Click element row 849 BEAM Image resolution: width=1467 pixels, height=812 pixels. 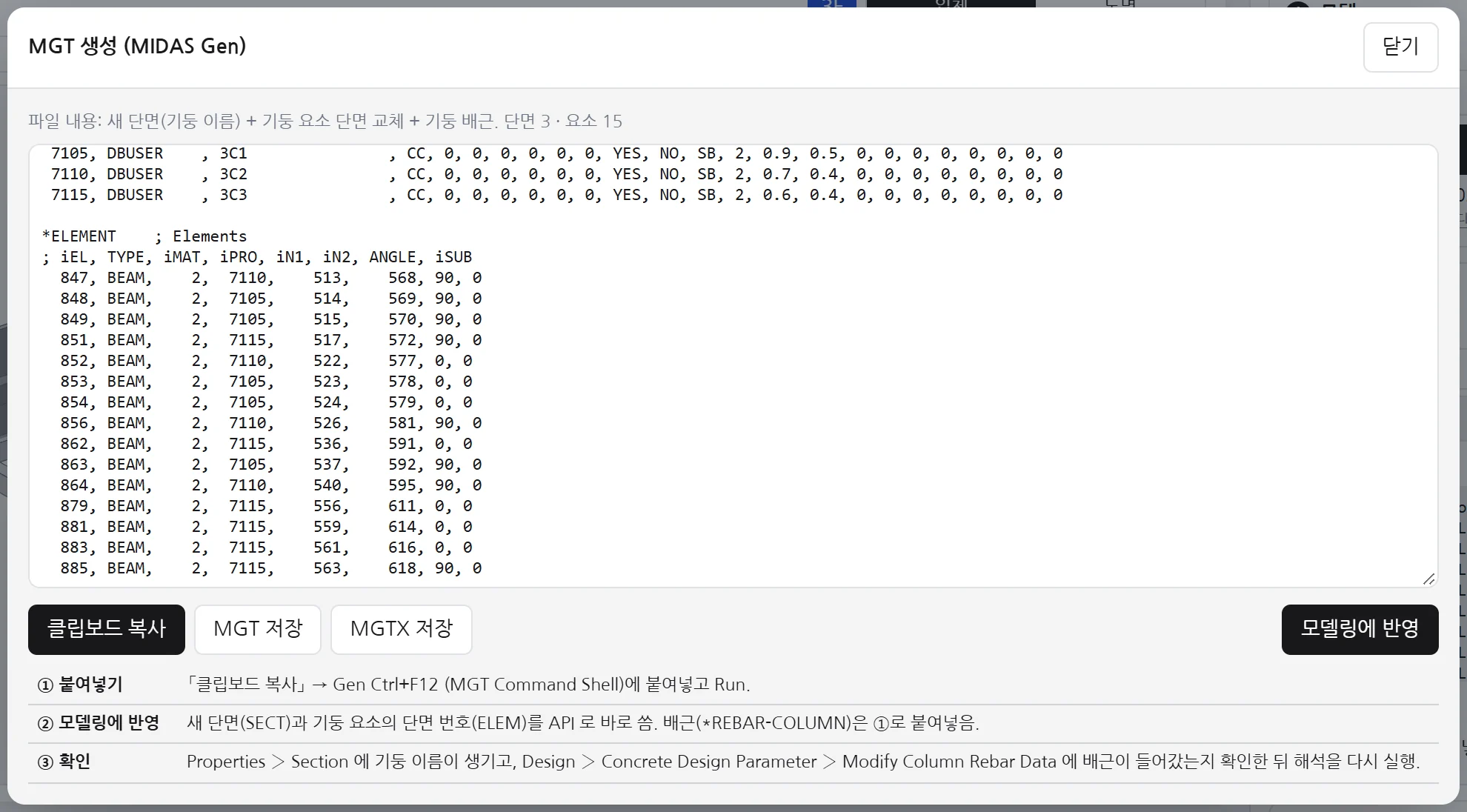pos(271,319)
